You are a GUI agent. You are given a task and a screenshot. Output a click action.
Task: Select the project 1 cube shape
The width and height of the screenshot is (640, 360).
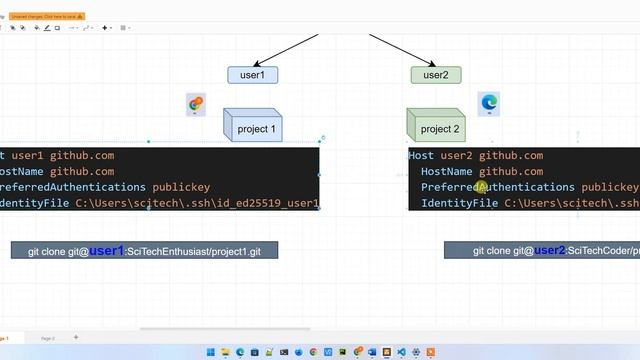[253, 125]
